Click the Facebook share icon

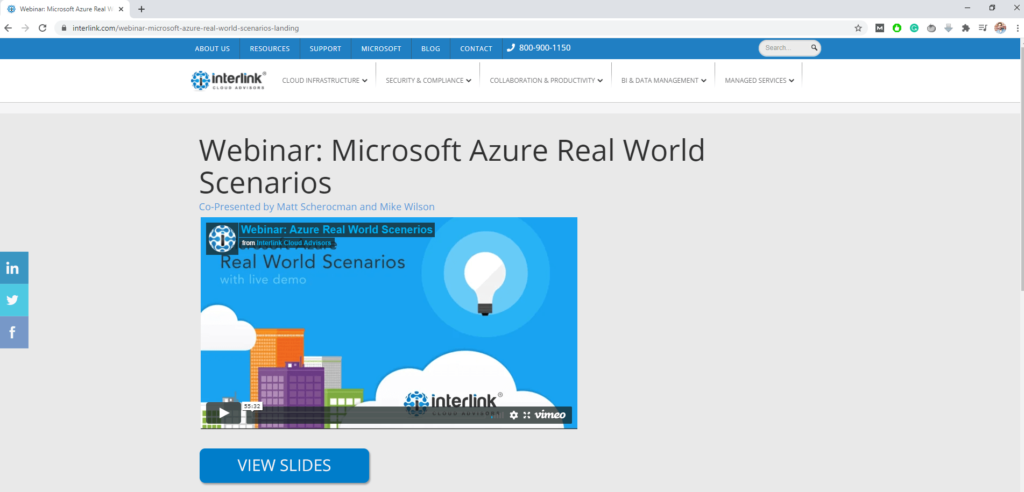pos(13,332)
